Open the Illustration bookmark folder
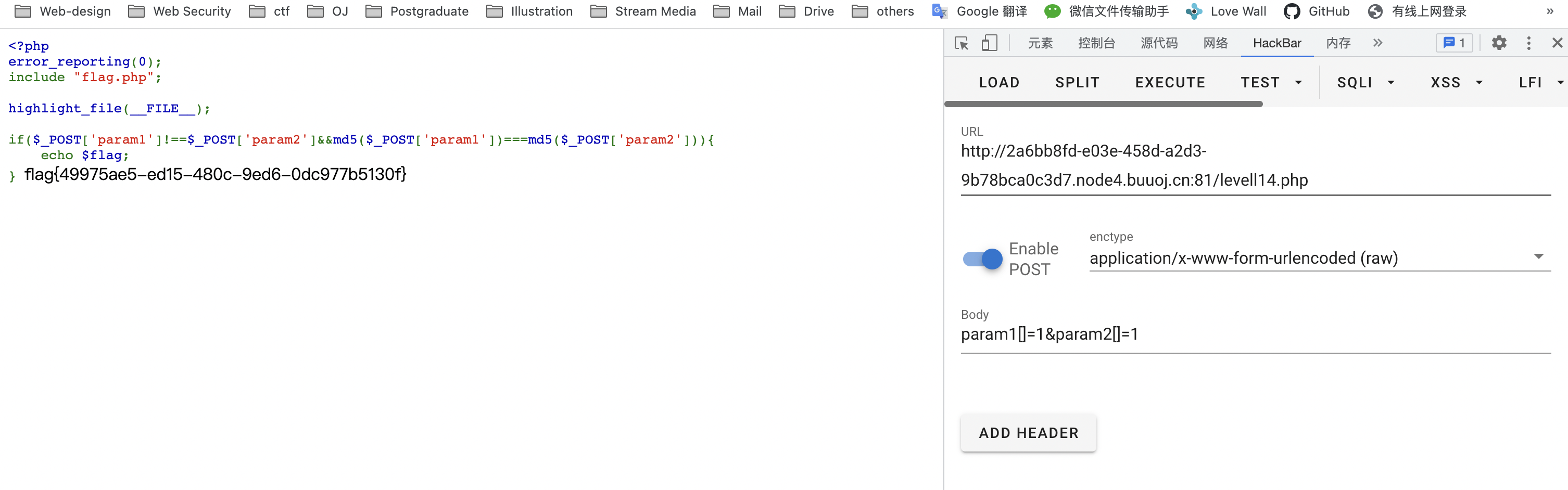 529,11
